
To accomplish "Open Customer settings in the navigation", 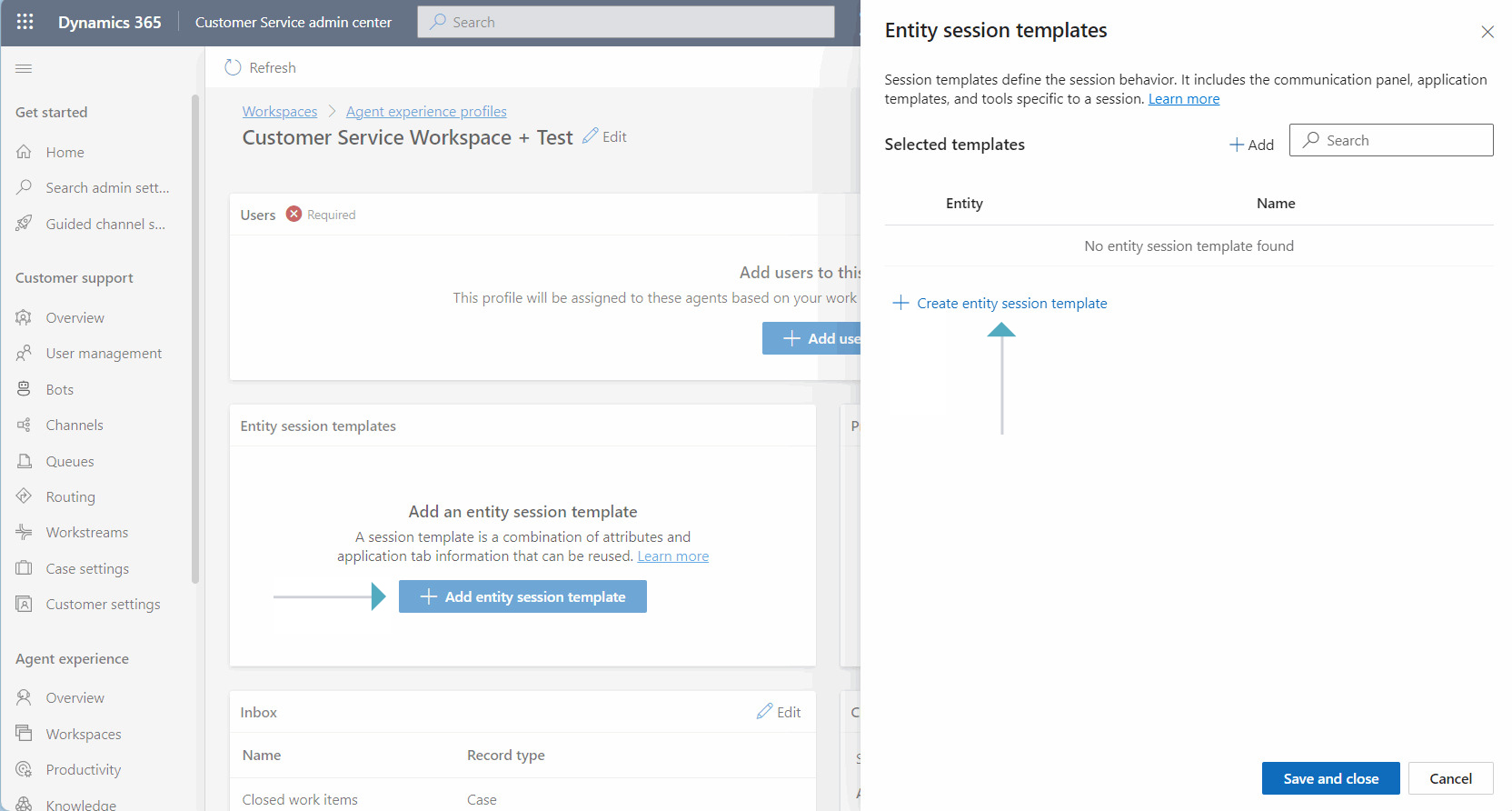I will pos(103,604).
